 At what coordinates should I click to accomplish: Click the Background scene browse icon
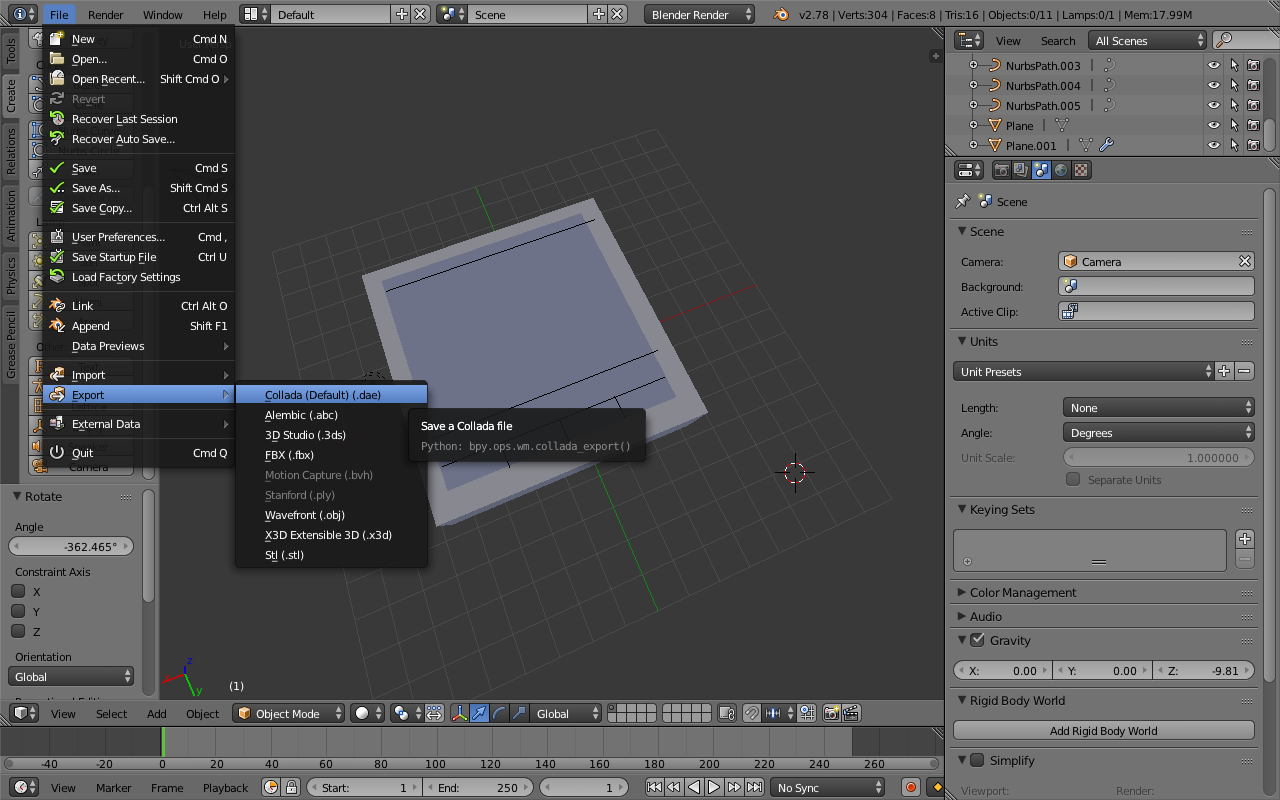pyautogui.click(x=1070, y=286)
